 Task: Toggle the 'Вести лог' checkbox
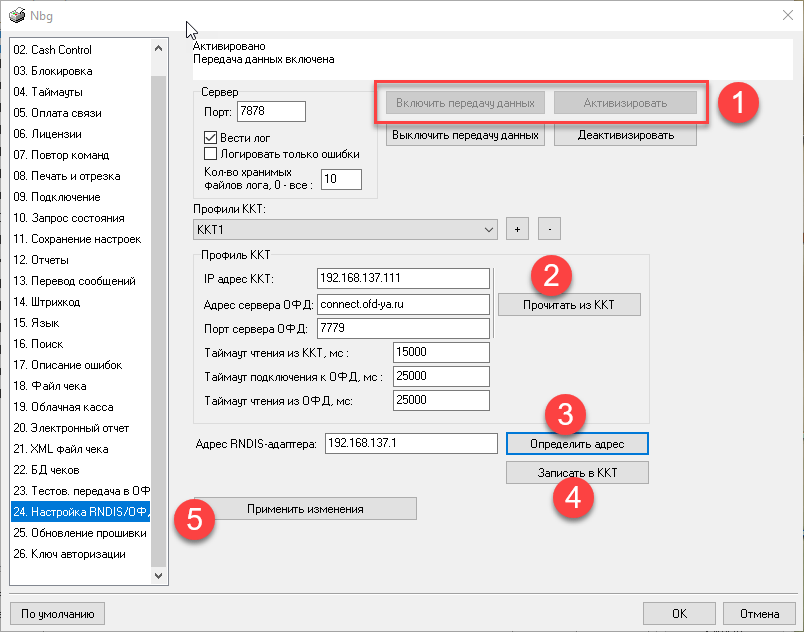point(210,138)
